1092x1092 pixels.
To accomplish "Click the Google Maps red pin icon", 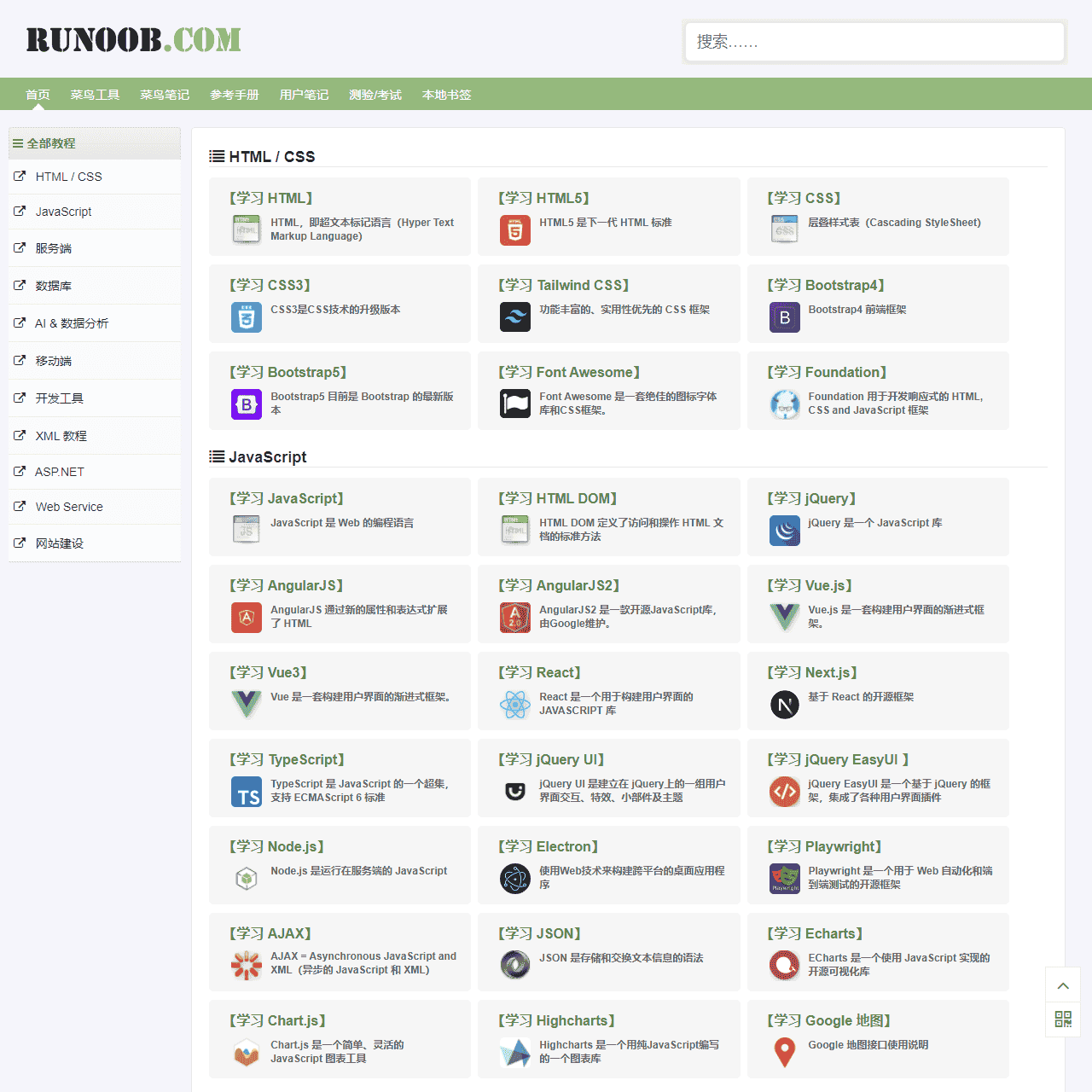I will click(x=784, y=1053).
